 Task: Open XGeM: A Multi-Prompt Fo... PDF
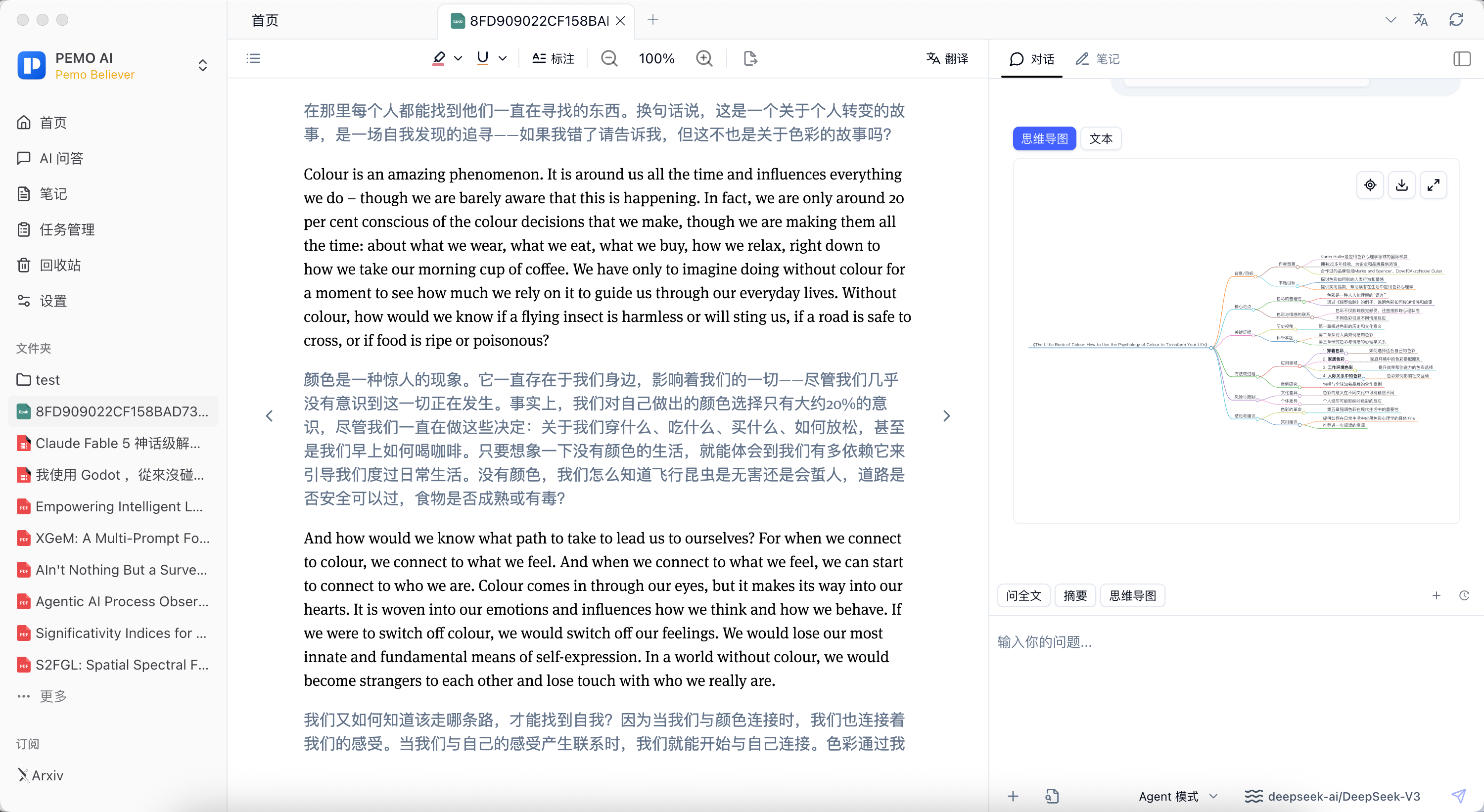click(113, 538)
